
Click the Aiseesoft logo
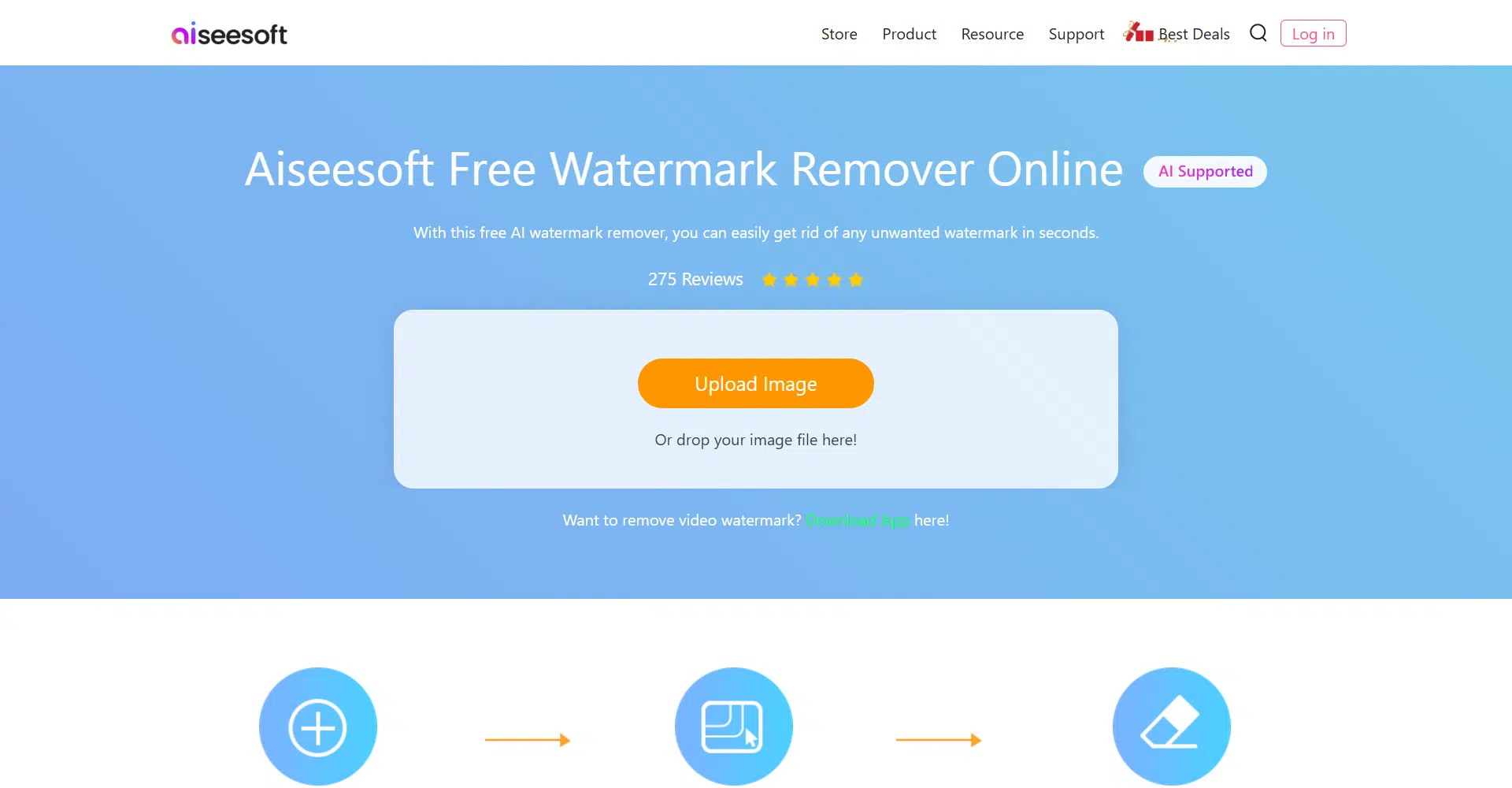tap(229, 34)
